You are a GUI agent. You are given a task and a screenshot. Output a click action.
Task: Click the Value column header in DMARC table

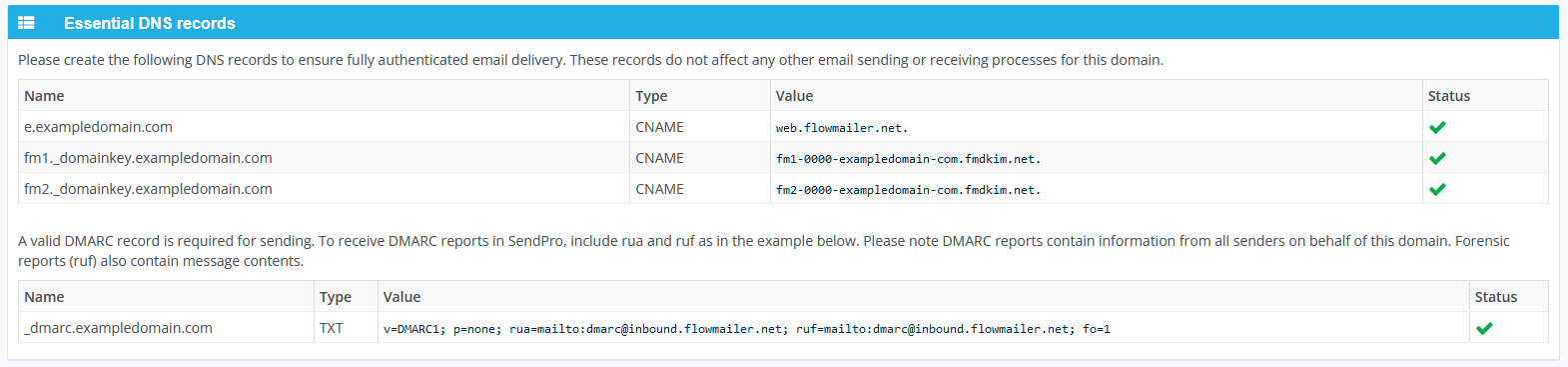click(401, 297)
